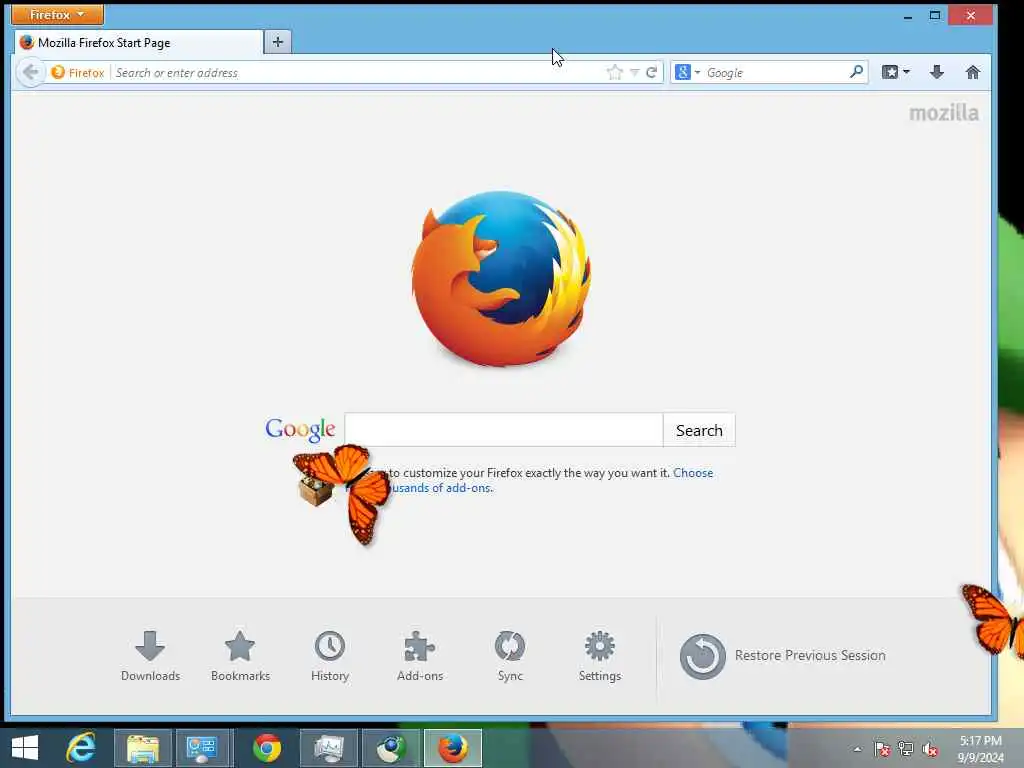Expand the address bar history dropdown arrow
Image resolution: width=1024 pixels, height=768 pixels.
[x=634, y=73]
